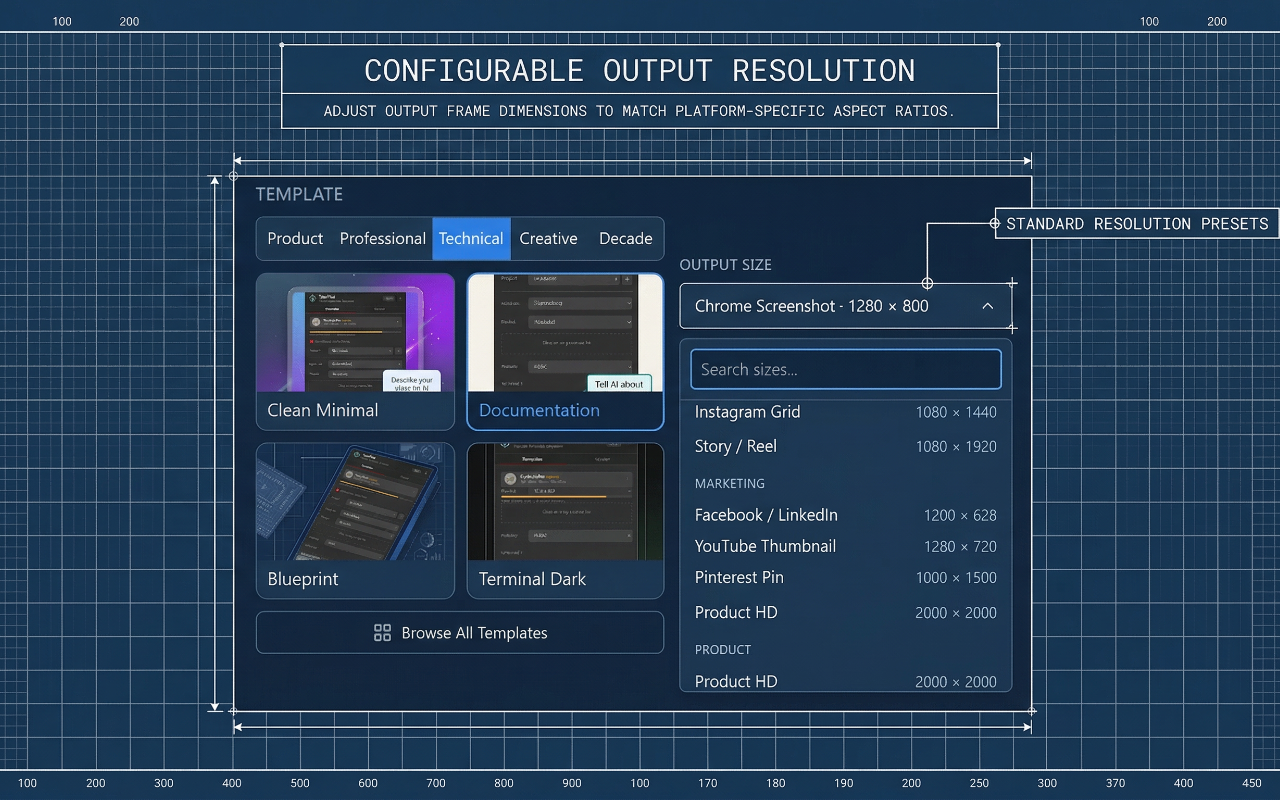1280x800 pixels.
Task: Click the Browse All Templates button
Action: click(460, 632)
